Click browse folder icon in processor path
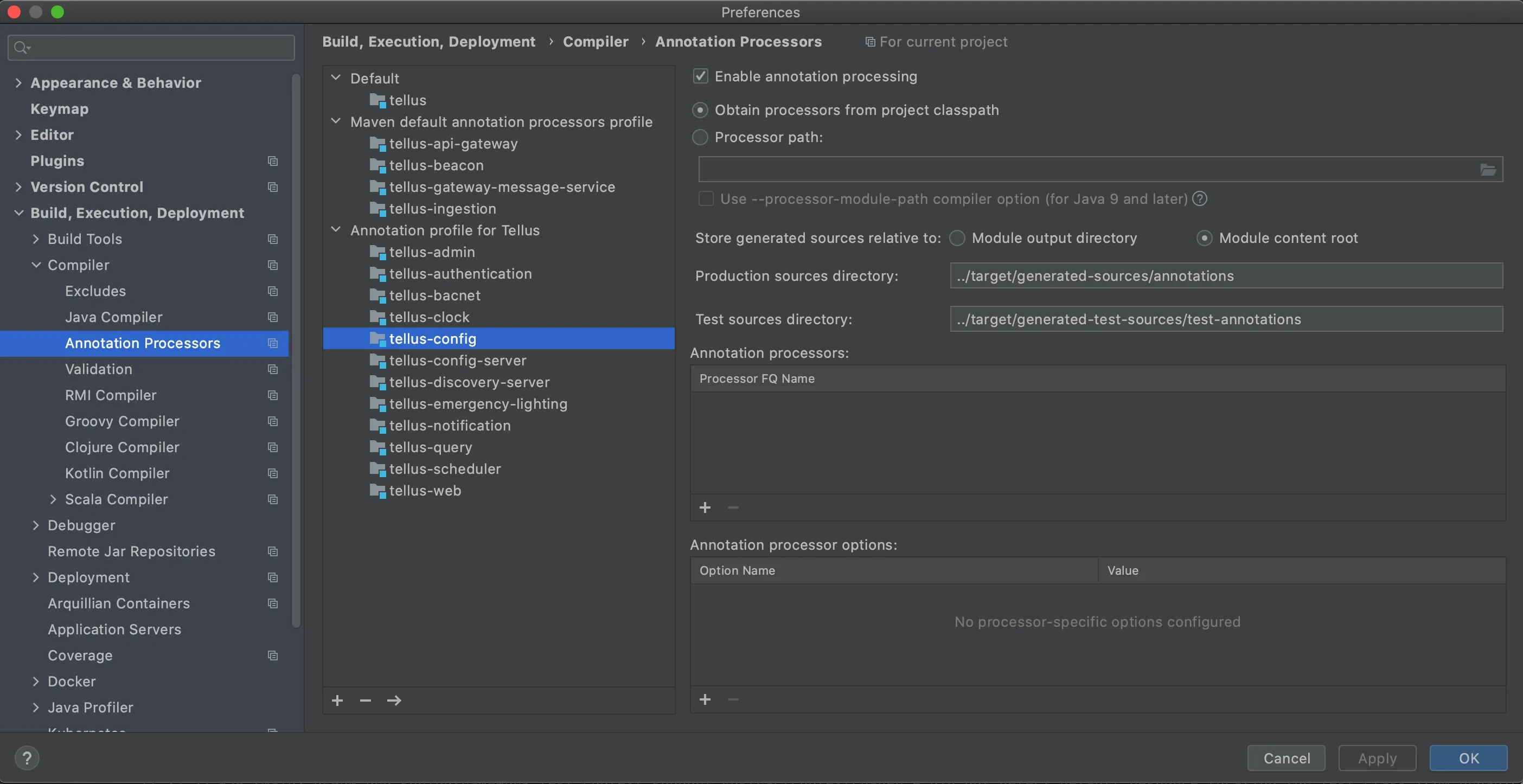Image resolution: width=1523 pixels, height=784 pixels. pos(1488,170)
